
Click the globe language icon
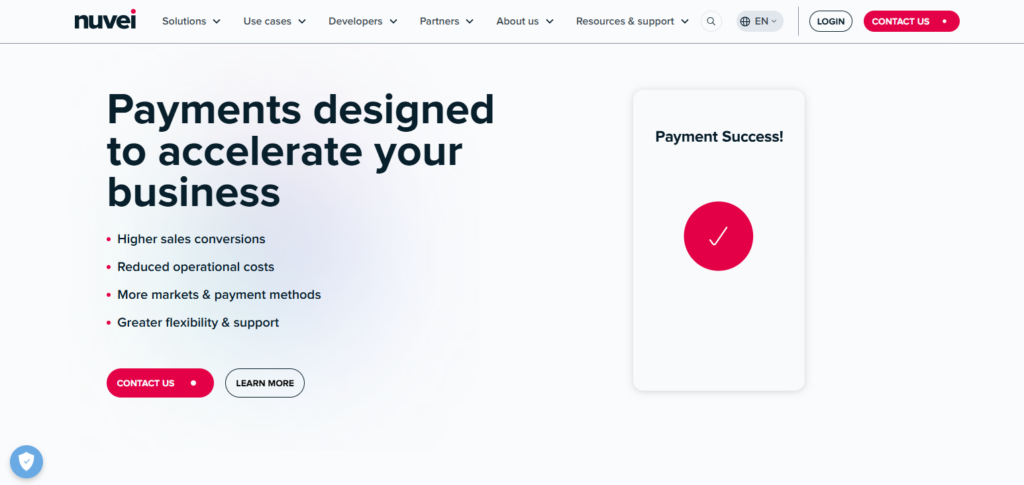[x=746, y=21]
